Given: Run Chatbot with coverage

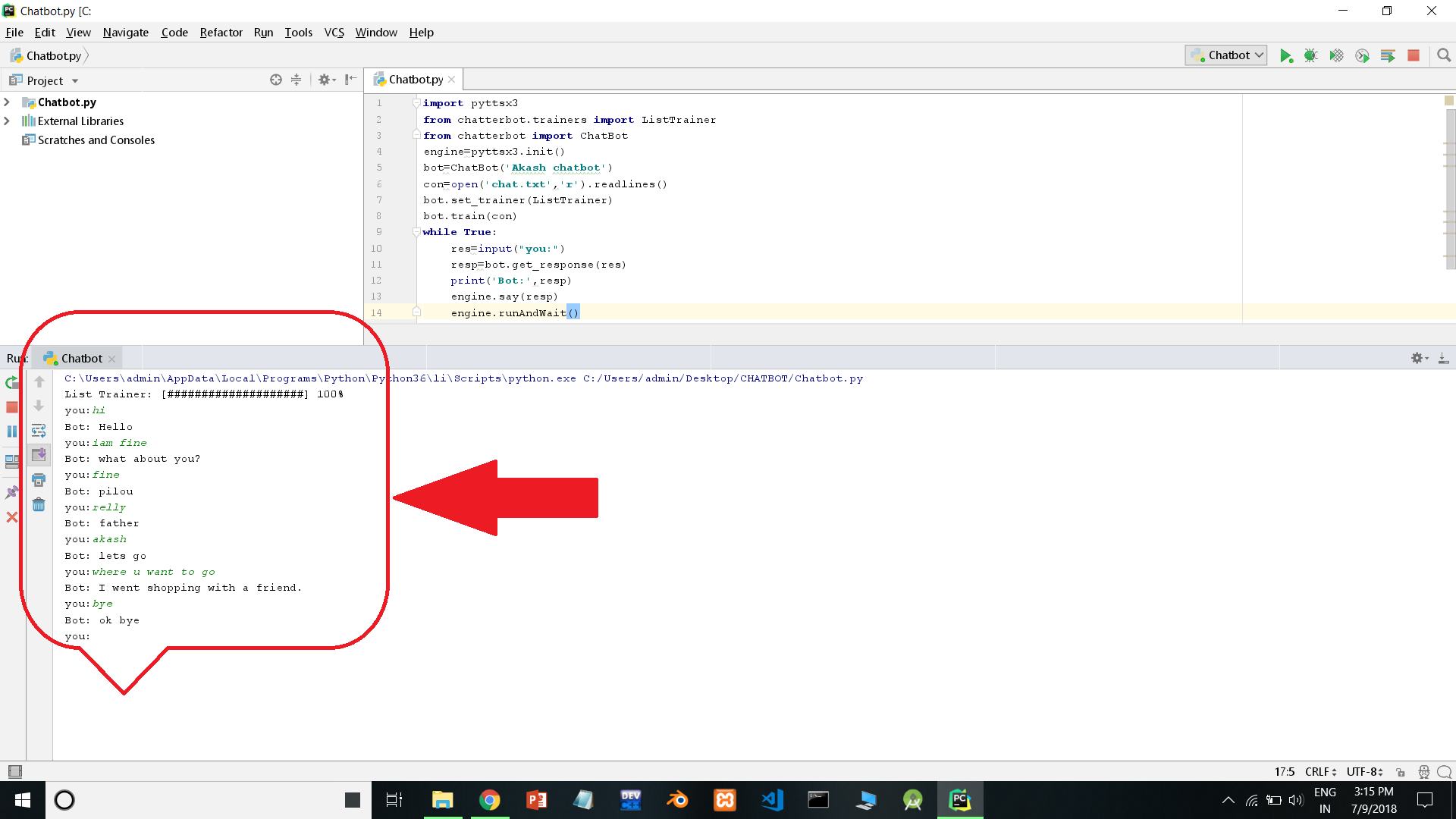Looking at the screenshot, I should tap(1336, 55).
